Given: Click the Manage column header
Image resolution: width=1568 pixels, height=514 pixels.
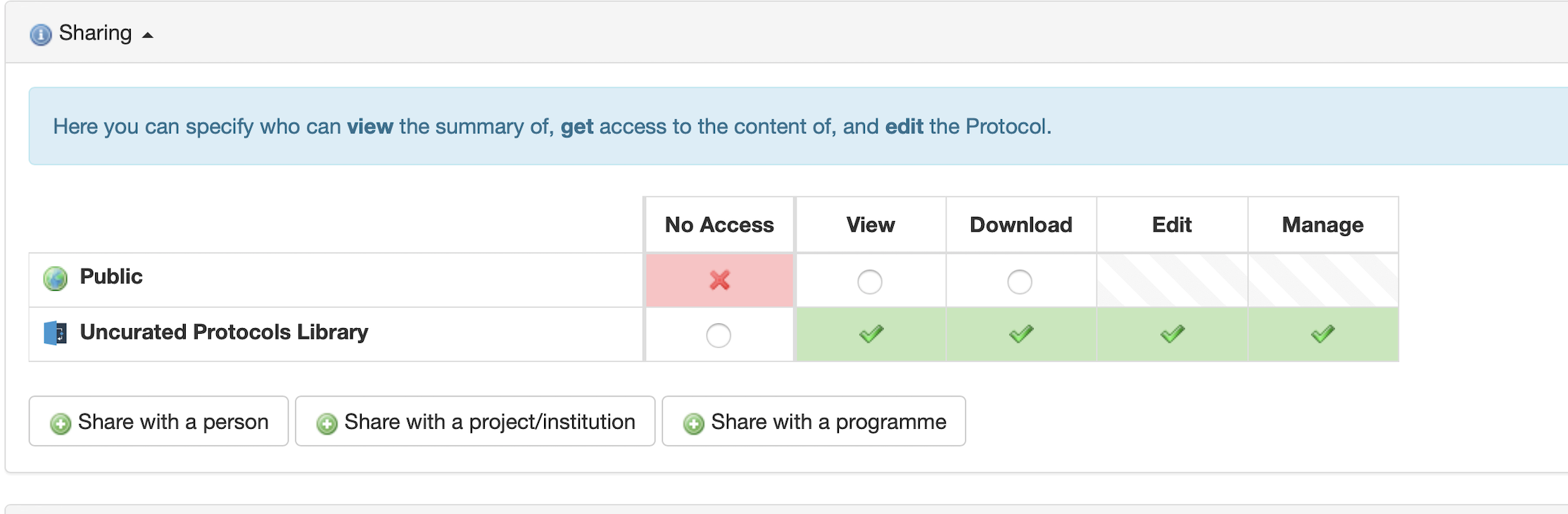Looking at the screenshot, I should (x=1323, y=225).
